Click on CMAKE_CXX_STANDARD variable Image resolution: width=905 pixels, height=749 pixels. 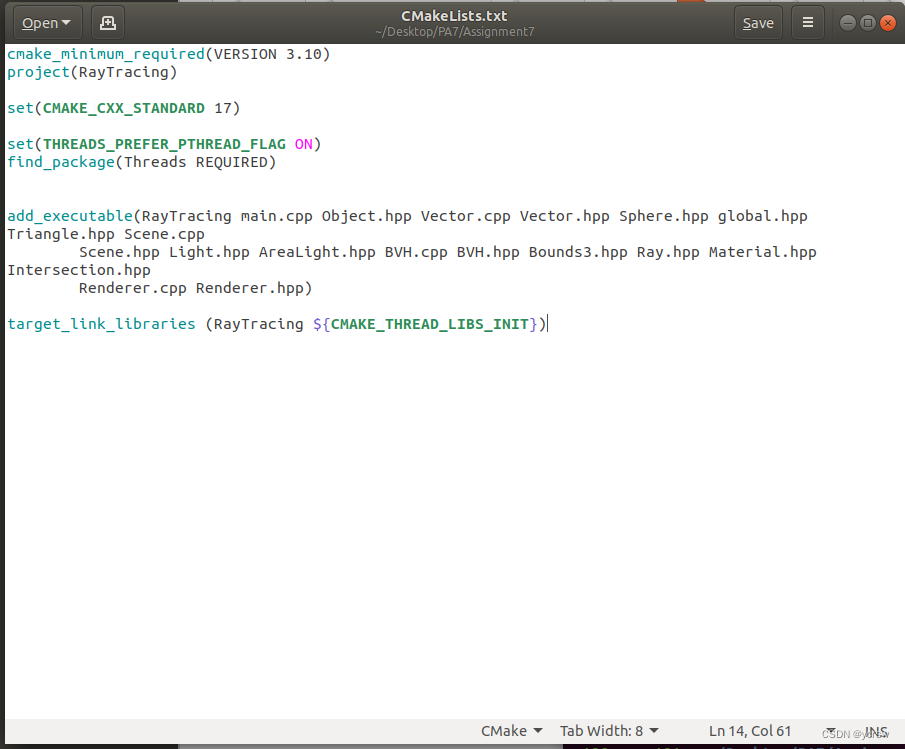(124, 108)
